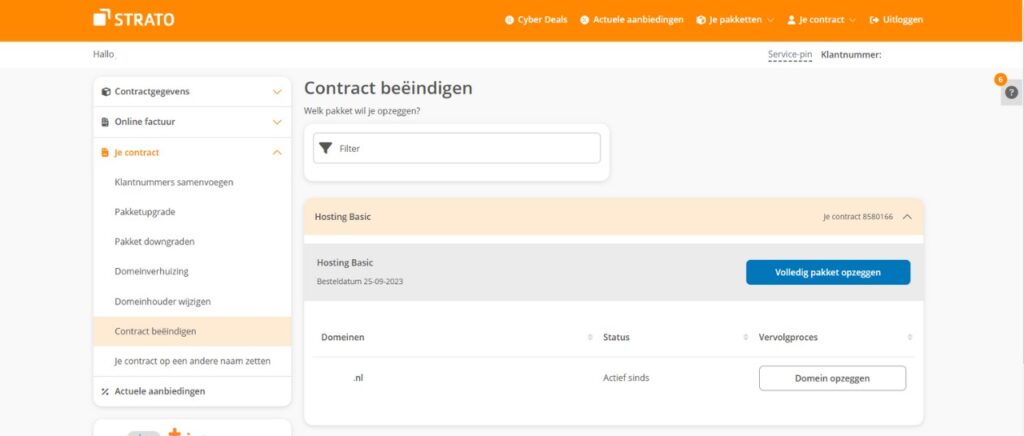Image resolution: width=1024 pixels, height=436 pixels.
Task: Collapse the Hosting Basic contract panel
Action: point(906,216)
